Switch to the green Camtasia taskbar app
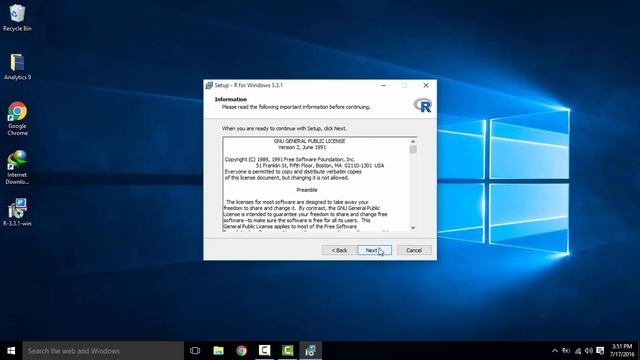Viewport: 640px width, 360px height. (287, 350)
